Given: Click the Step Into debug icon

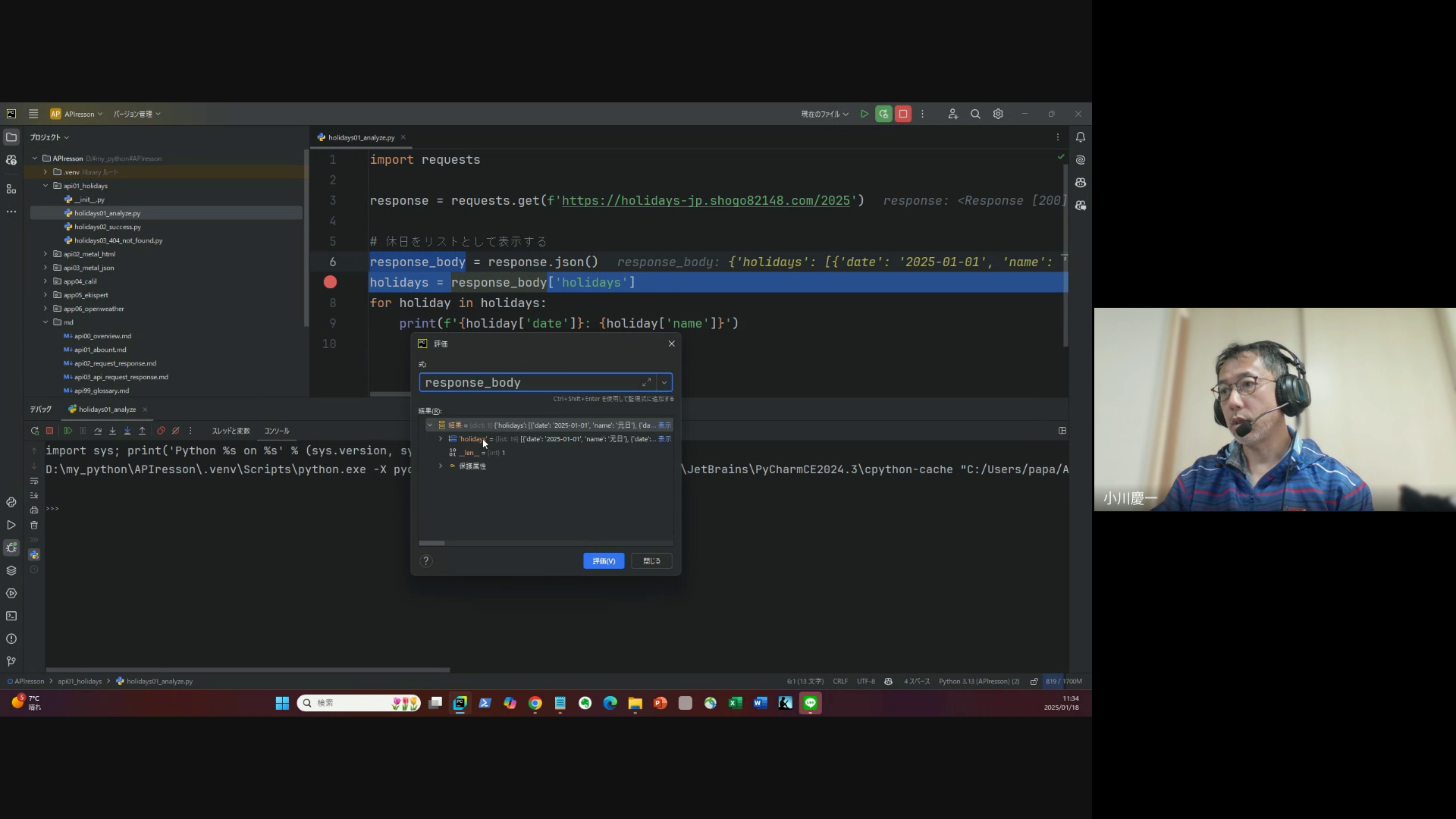Looking at the screenshot, I should [112, 431].
